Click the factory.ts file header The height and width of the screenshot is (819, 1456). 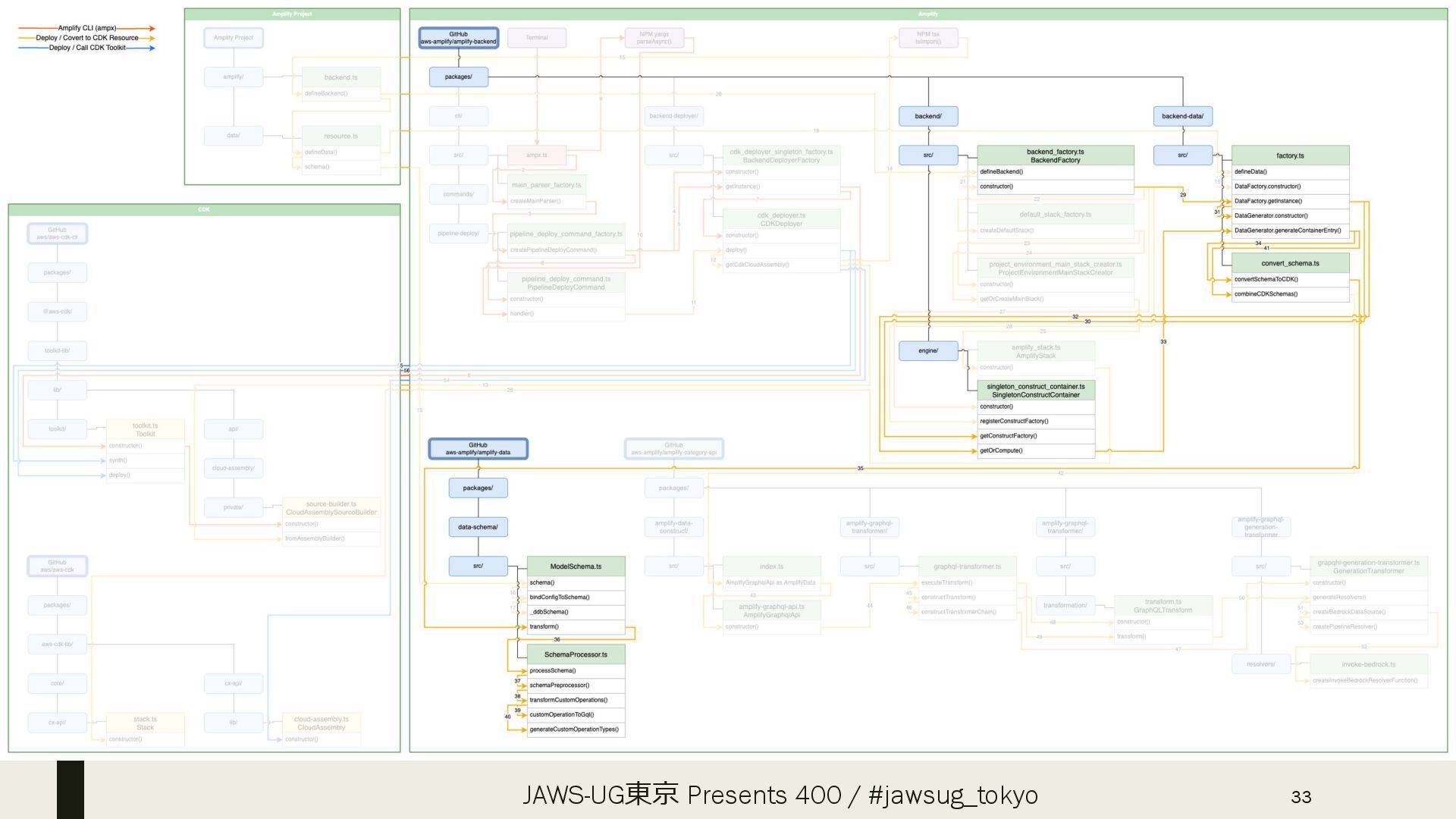pos(1289,155)
